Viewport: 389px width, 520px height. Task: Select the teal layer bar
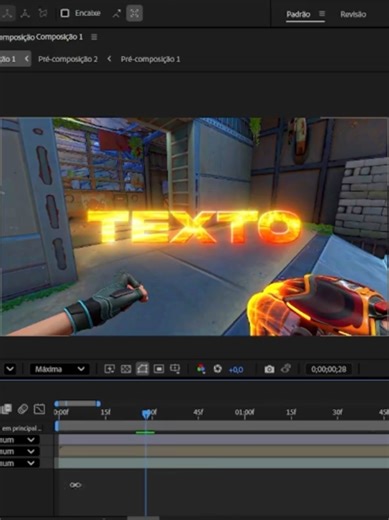[x=224, y=463]
